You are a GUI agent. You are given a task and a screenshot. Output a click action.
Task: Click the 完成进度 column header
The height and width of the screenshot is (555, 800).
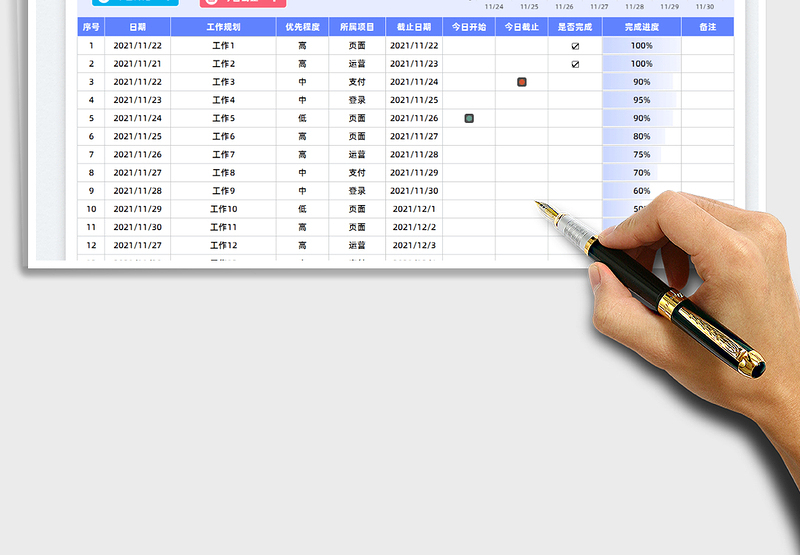click(x=641, y=27)
